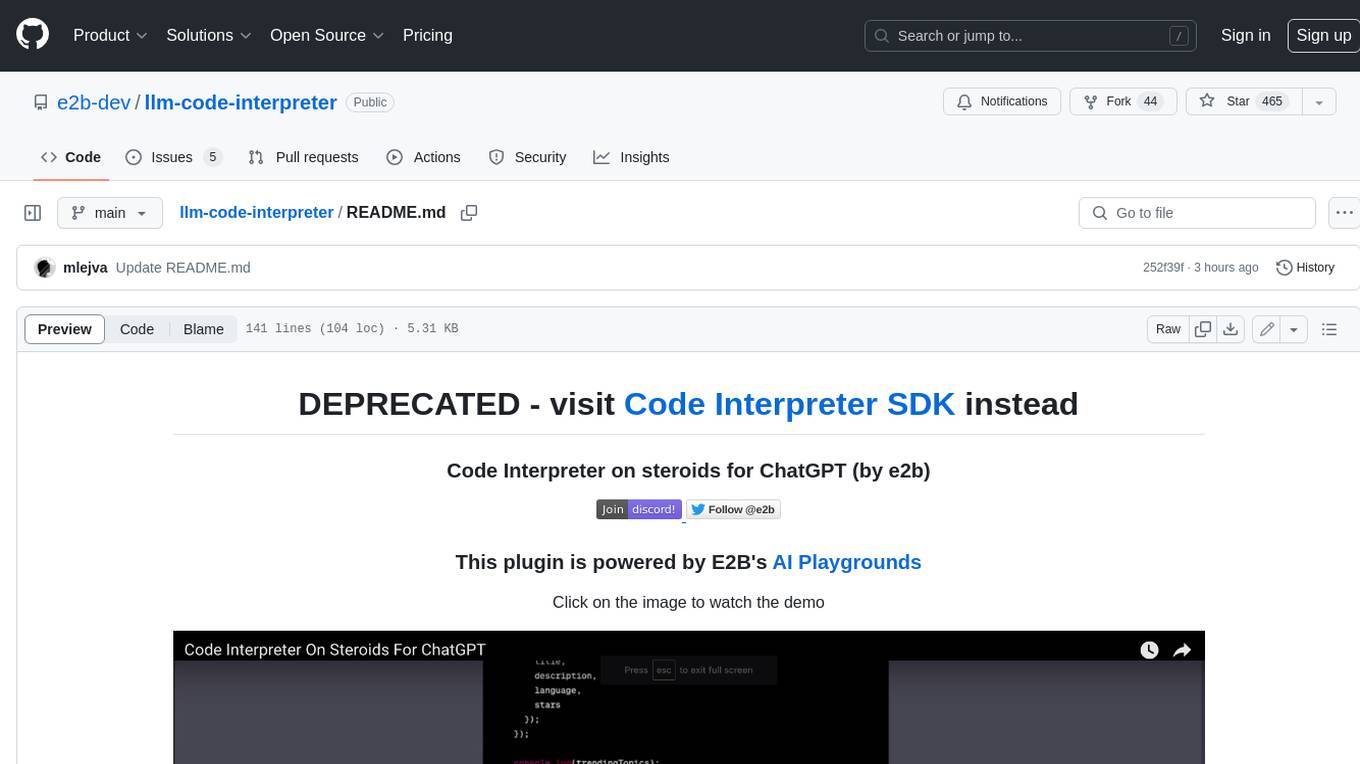
Task: Open the Code Interpreter SDK link
Action: [789, 404]
